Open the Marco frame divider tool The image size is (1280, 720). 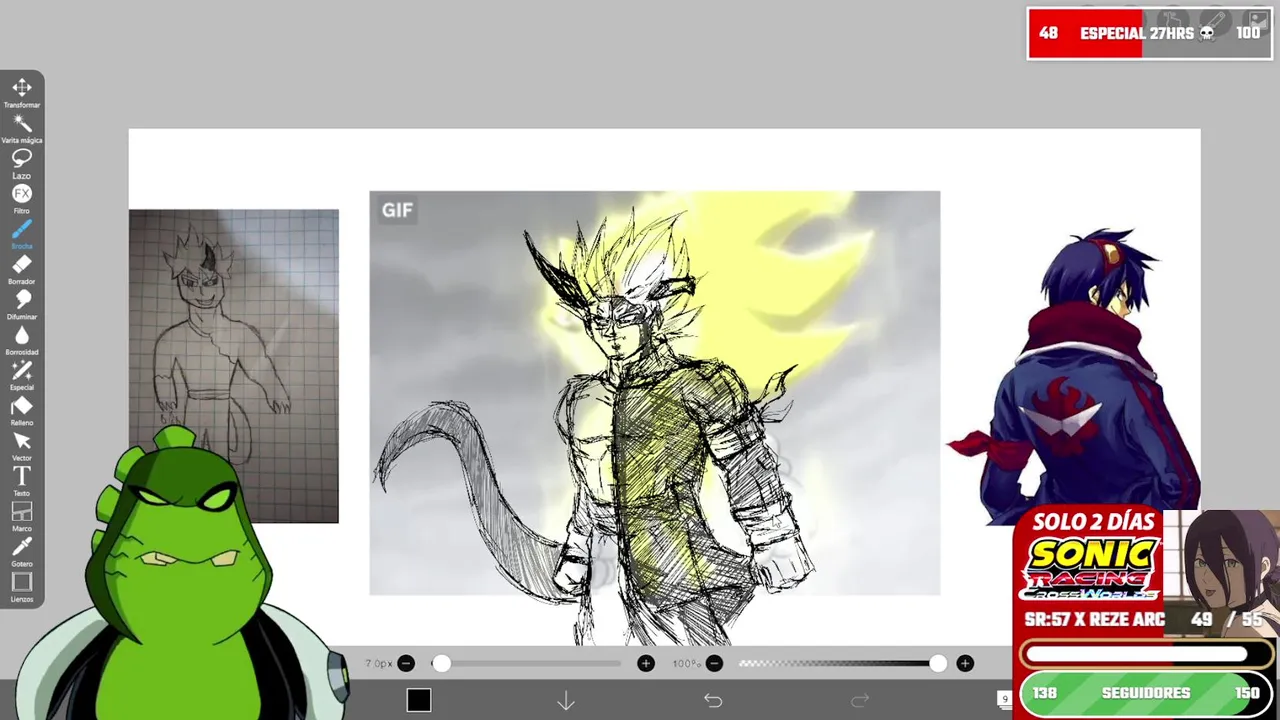click(x=22, y=516)
